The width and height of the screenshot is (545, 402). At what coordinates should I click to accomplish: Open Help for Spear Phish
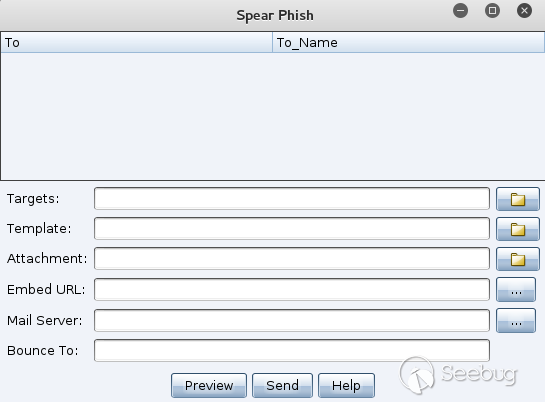(x=346, y=385)
